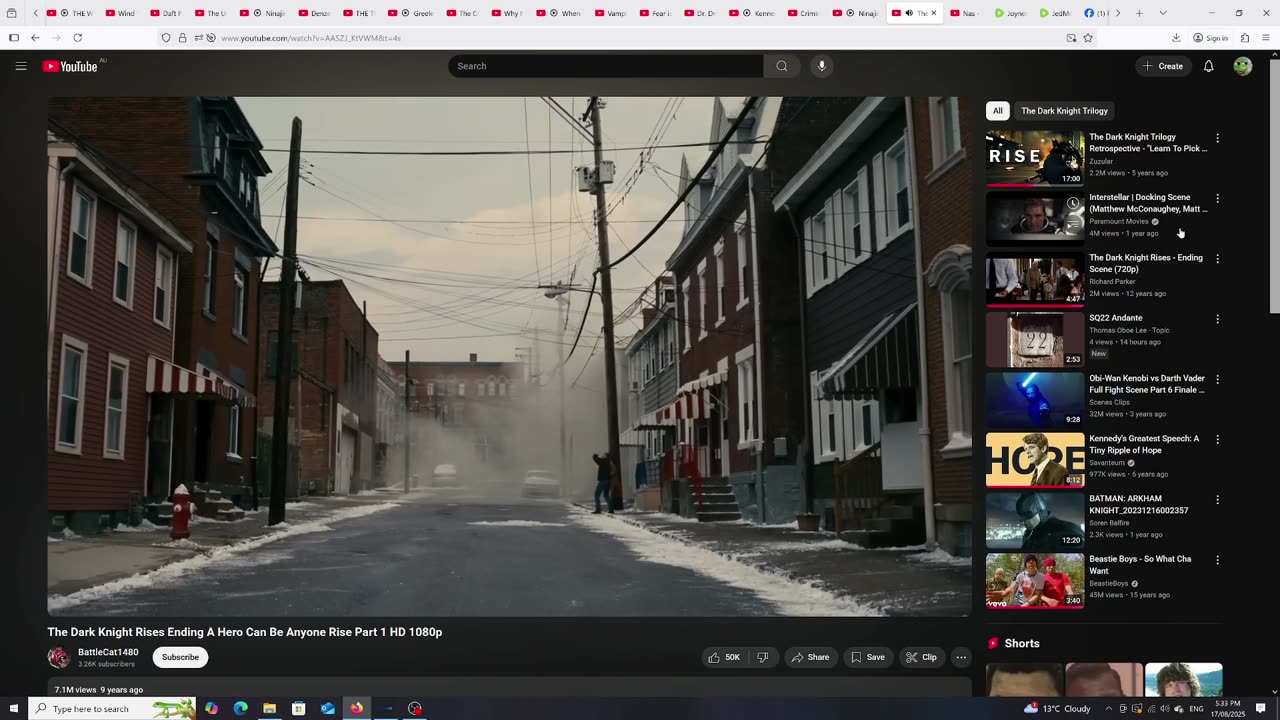The height and width of the screenshot is (720, 1280).
Task: Close the active Dark Knight tab
Action: [934, 13]
